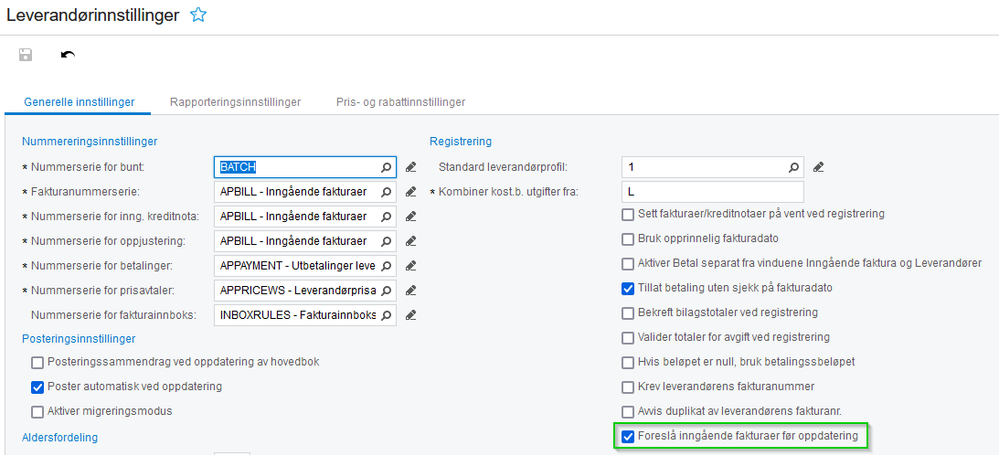Edit Fakturanummerserie pencil icon
The width and height of the screenshot is (999, 455).
pos(411,192)
